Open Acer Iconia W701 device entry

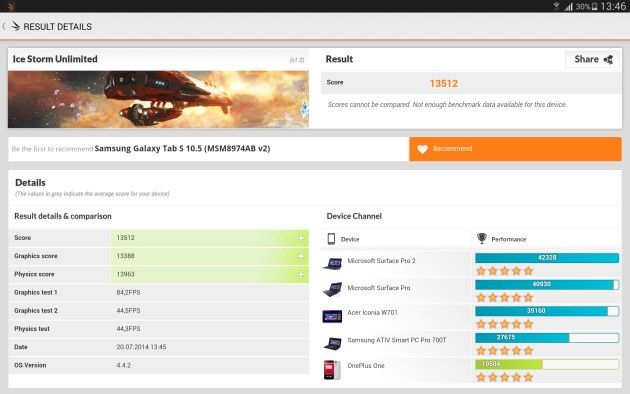point(372,312)
